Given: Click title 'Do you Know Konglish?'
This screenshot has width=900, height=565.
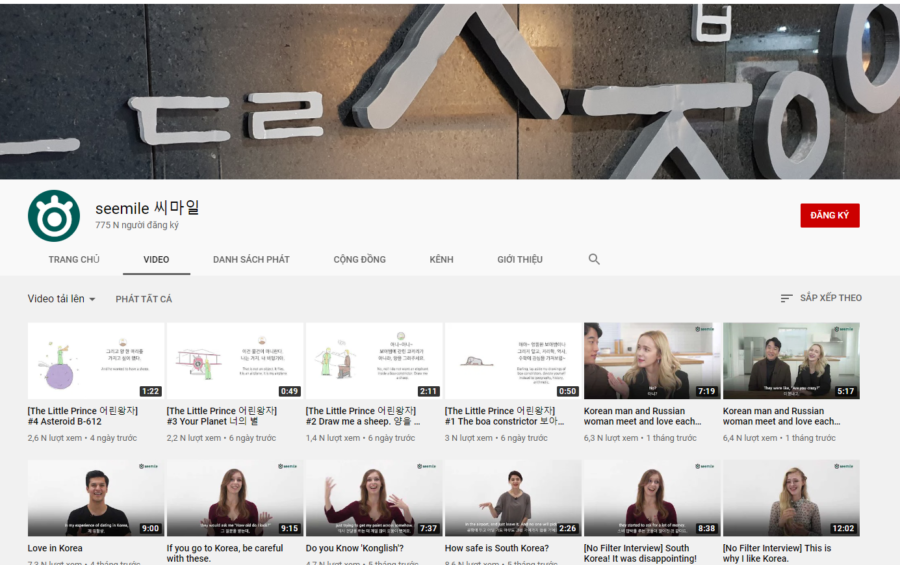Looking at the screenshot, I should pyautogui.click(x=355, y=548).
